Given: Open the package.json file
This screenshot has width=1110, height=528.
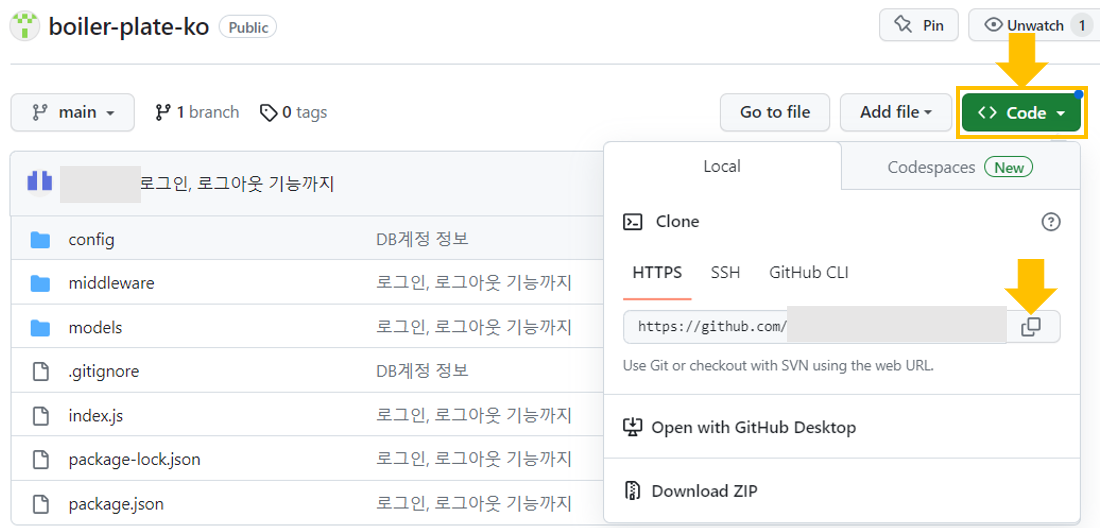Looking at the screenshot, I should coord(116,504).
